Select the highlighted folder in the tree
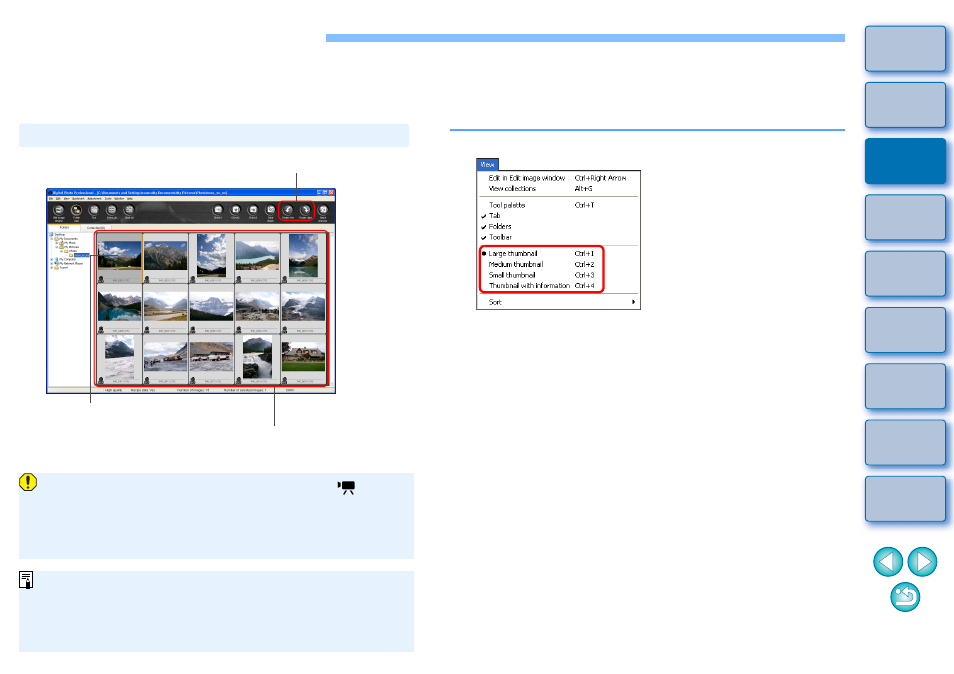This screenshot has height=674, width=954. click(82, 255)
